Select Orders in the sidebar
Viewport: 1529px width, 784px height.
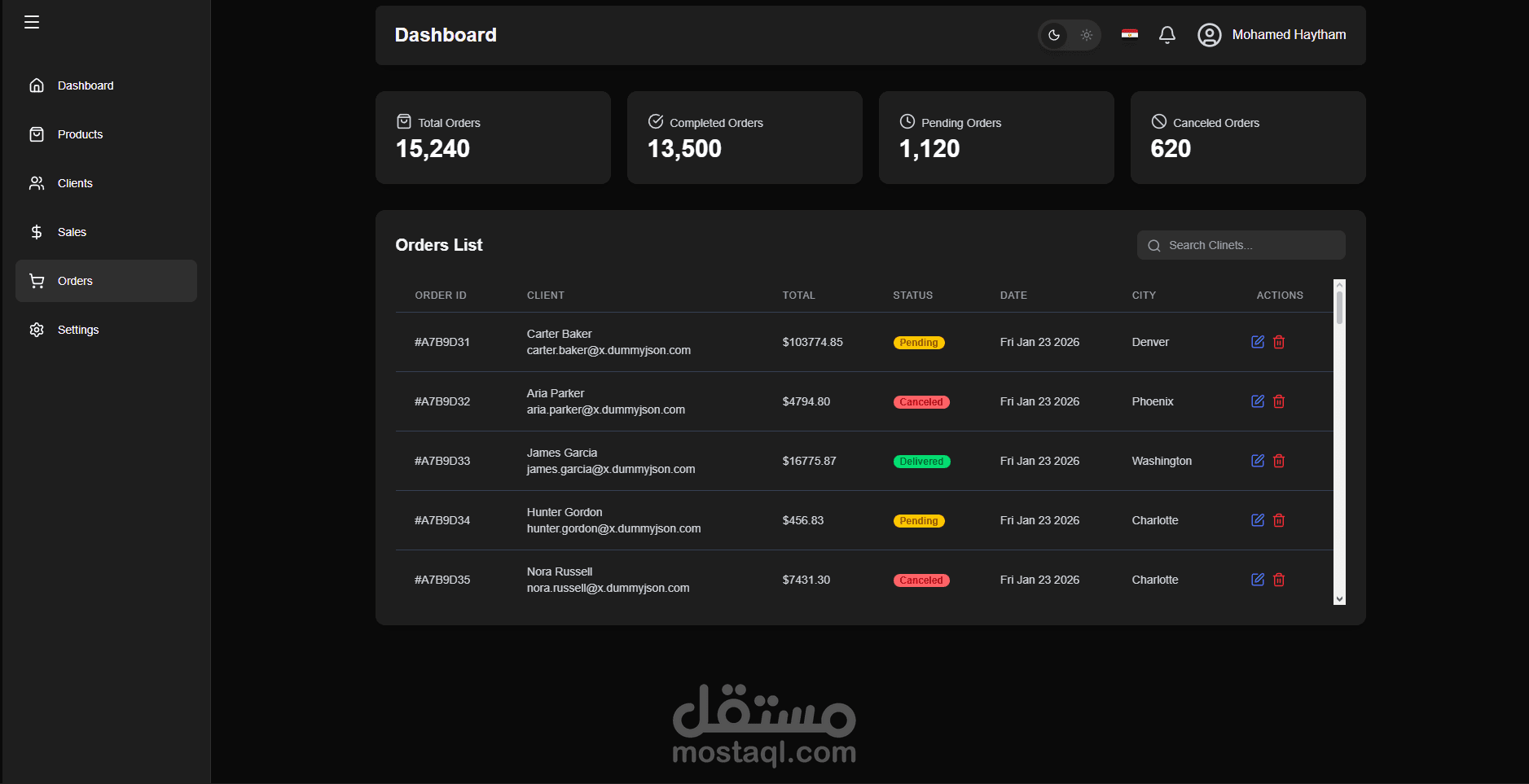[x=106, y=281]
